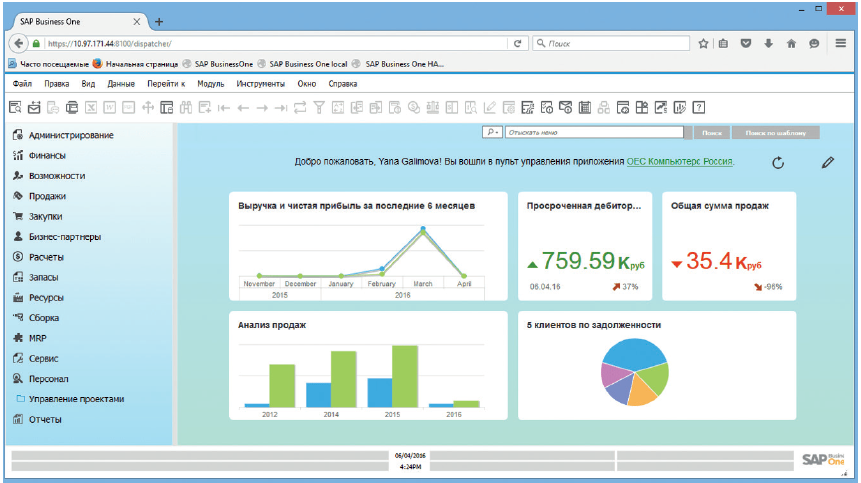This screenshot has width=861, height=483.
Task: Open Print Preview from the toolbar
Action: click(x=15, y=108)
